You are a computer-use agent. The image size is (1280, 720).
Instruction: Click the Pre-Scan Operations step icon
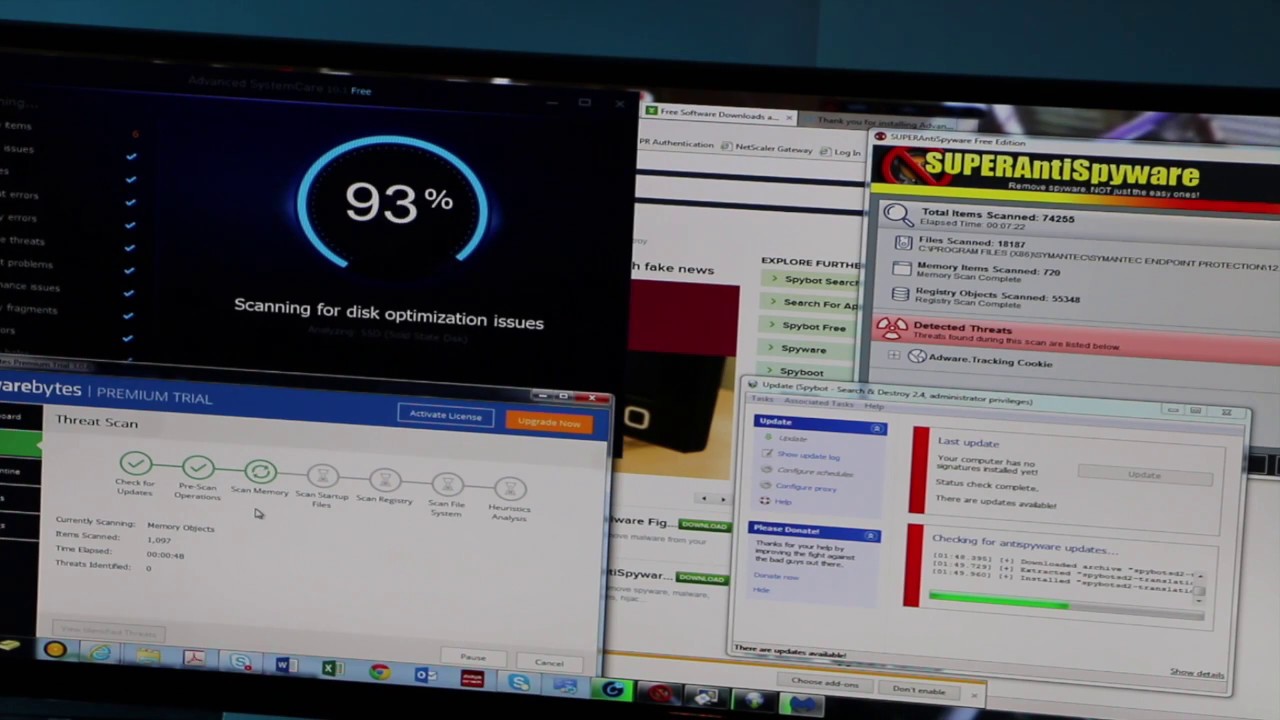(198, 467)
